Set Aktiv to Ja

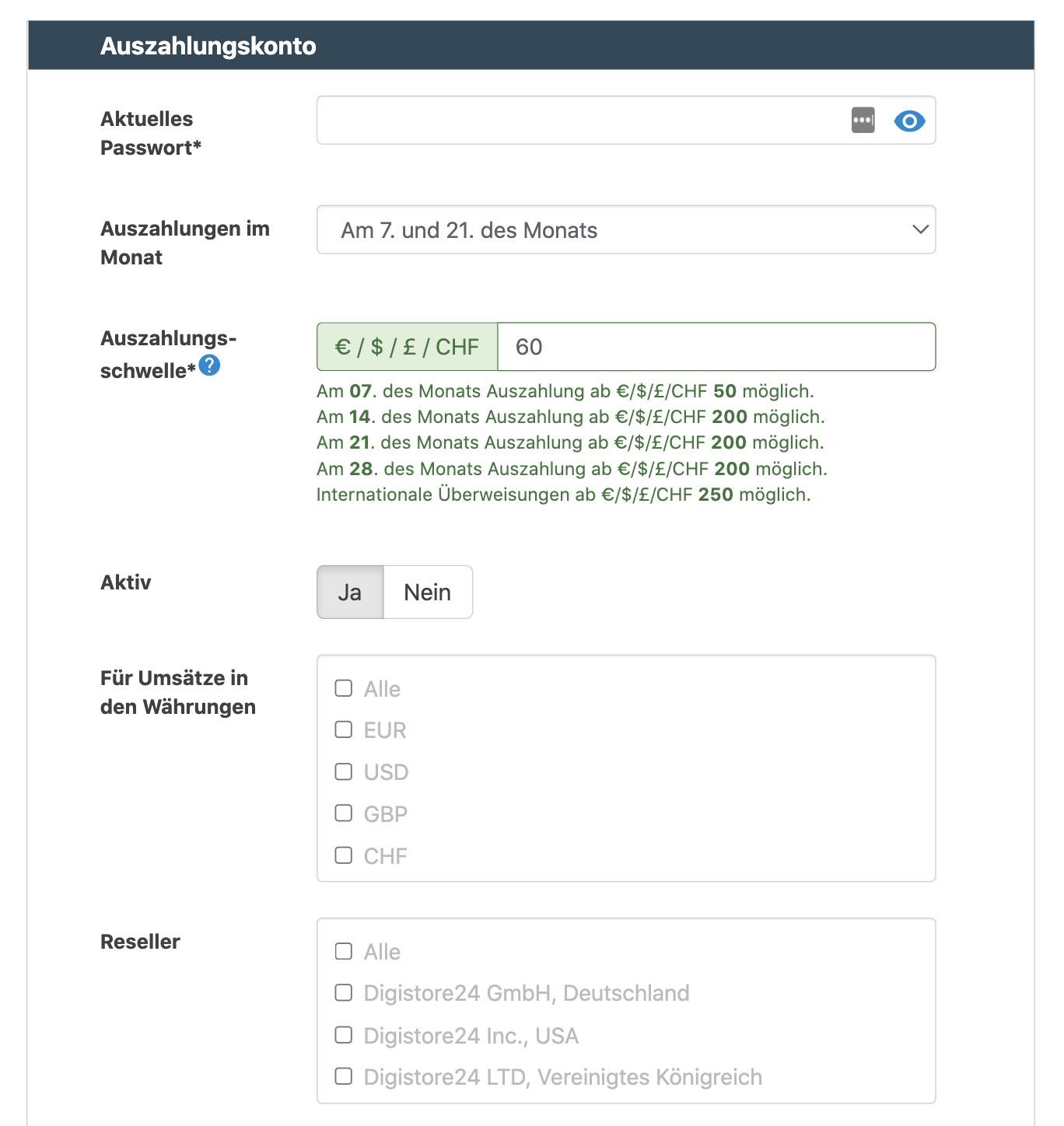click(350, 593)
